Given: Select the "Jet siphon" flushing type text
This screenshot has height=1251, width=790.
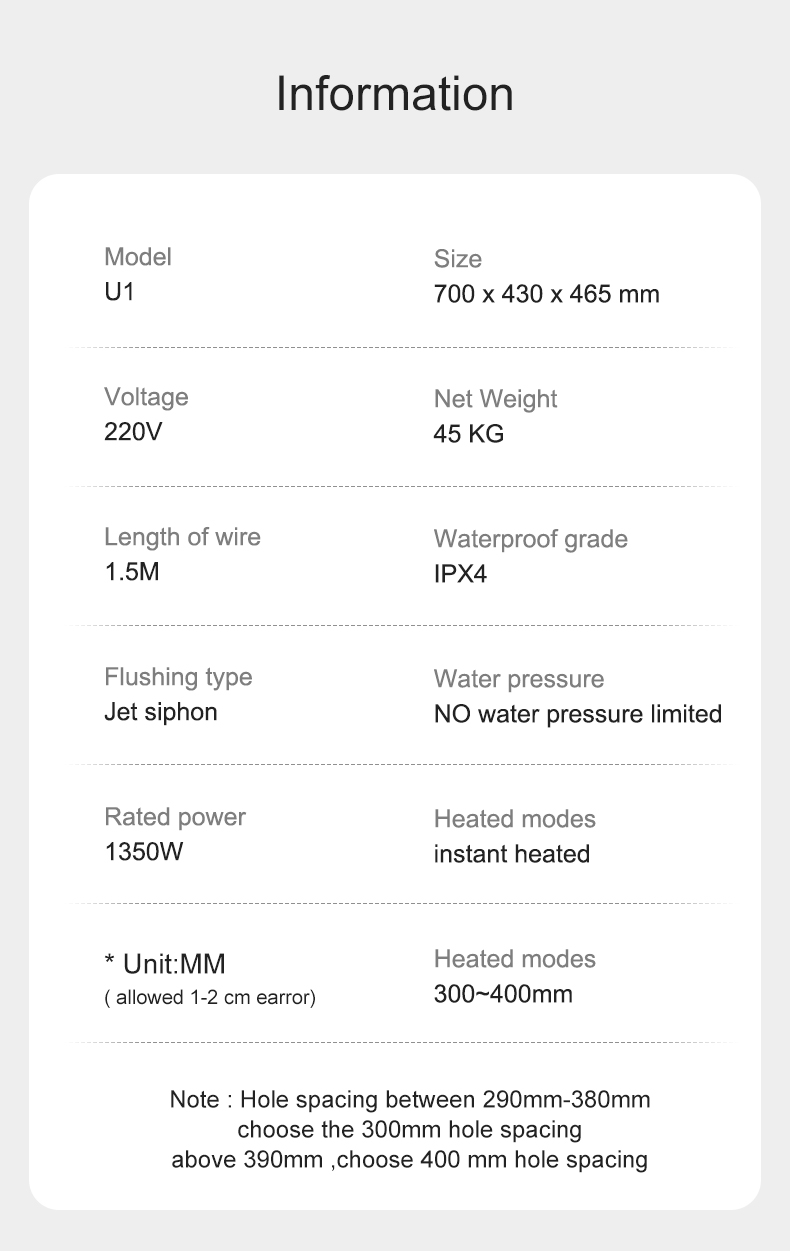Looking at the screenshot, I should pyautogui.click(x=160, y=712).
